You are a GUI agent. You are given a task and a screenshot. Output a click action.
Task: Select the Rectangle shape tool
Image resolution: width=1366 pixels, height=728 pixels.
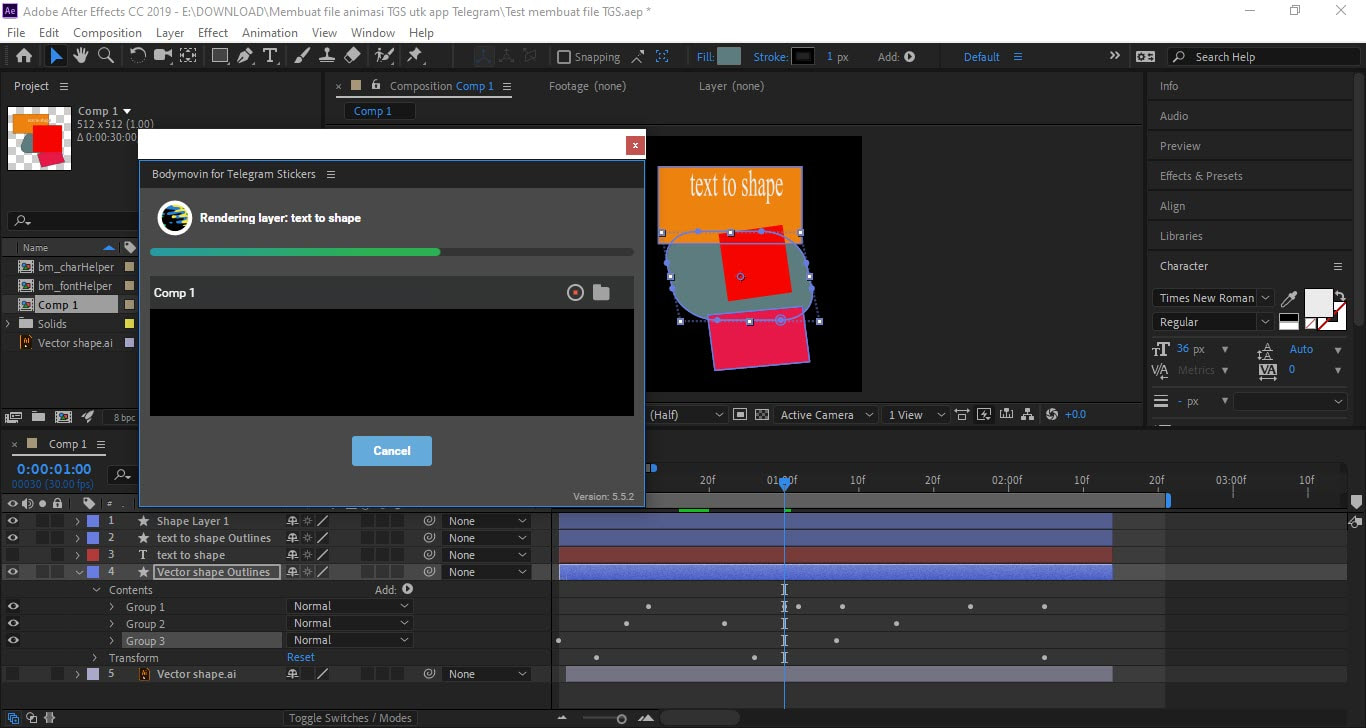tap(220, 56)
